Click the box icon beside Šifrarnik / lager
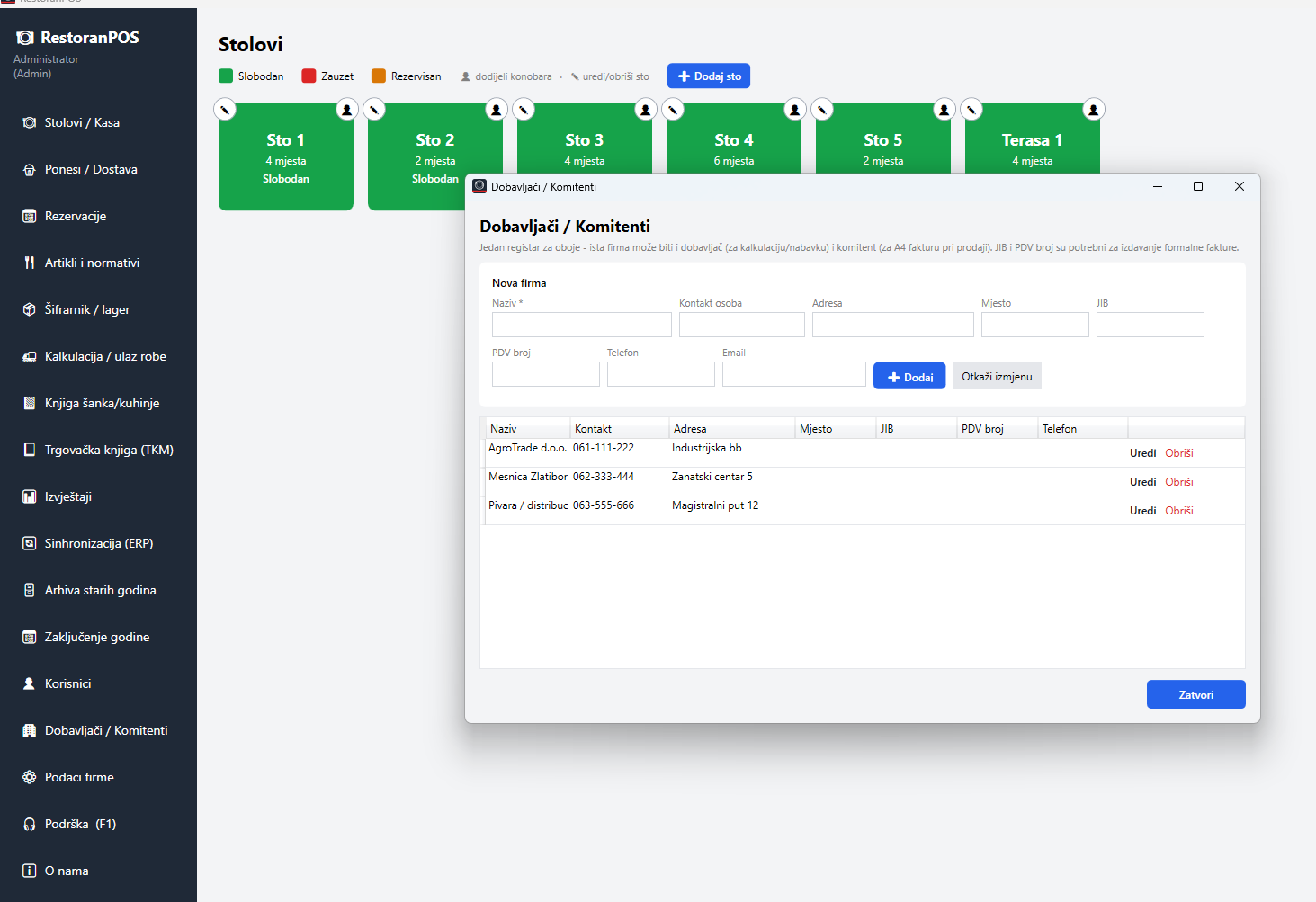The width and height of the screenshot is (1316, 902). (29, 309)
